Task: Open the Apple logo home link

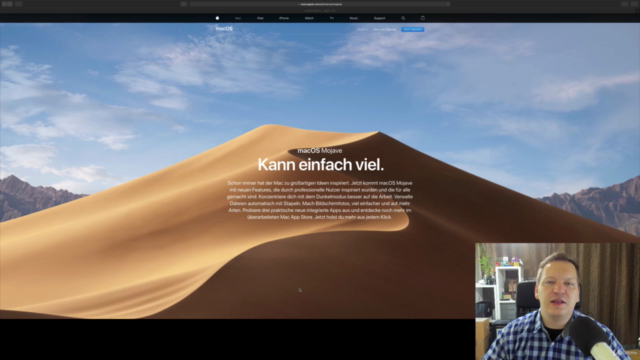Action: (x=217, y=18)
